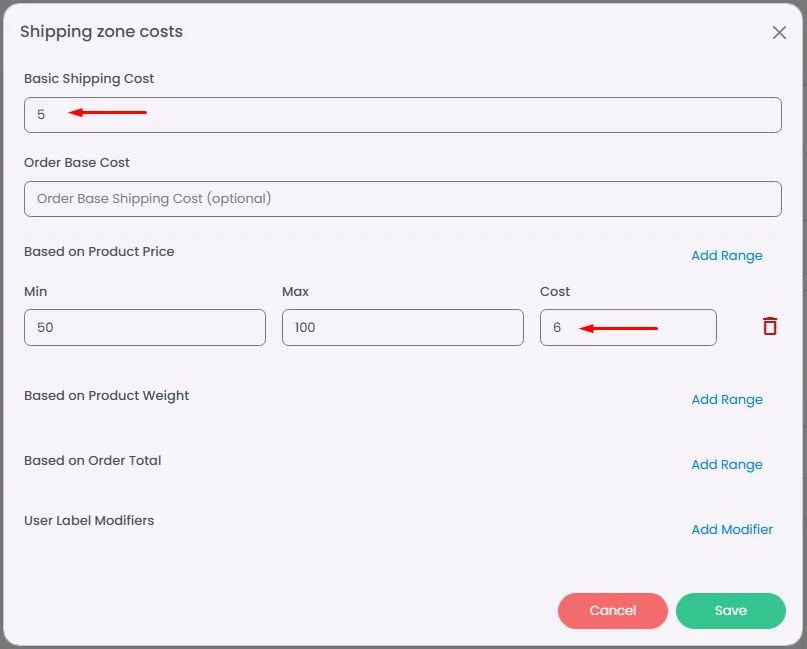The height and width of the screenshot is (649, 807).
Task: Focus the Basic Shipping Cost field
Action: tap(402, 115)
